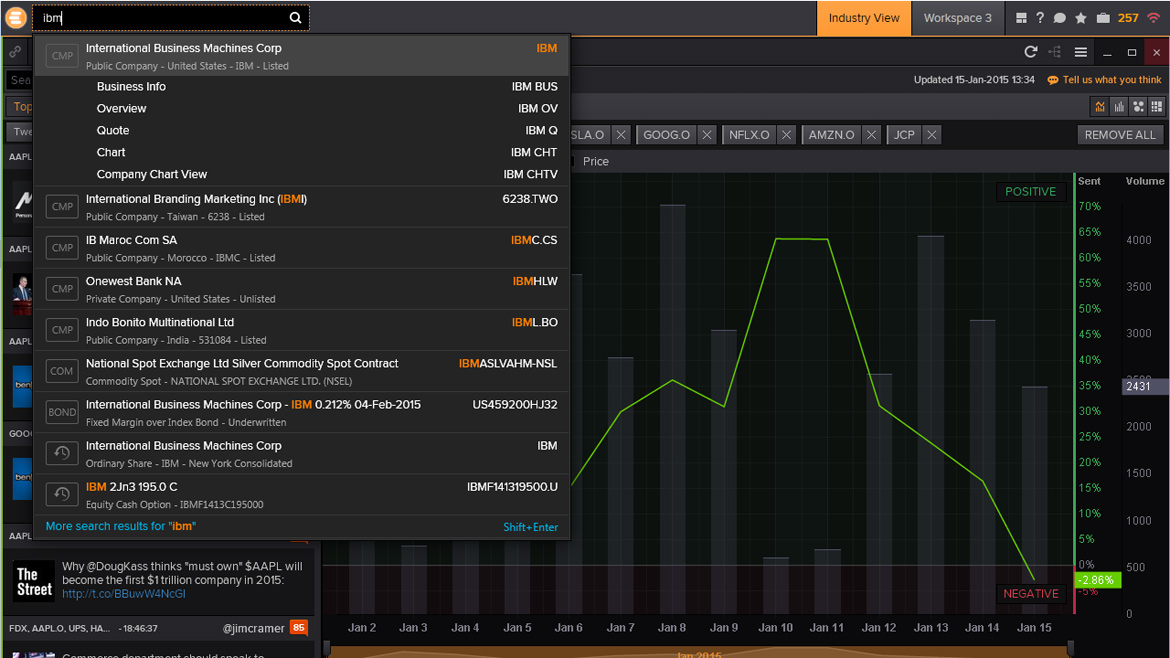The image size is (1170, 658).
Task: Select Onewest Bank NA result
Action: 301,289
